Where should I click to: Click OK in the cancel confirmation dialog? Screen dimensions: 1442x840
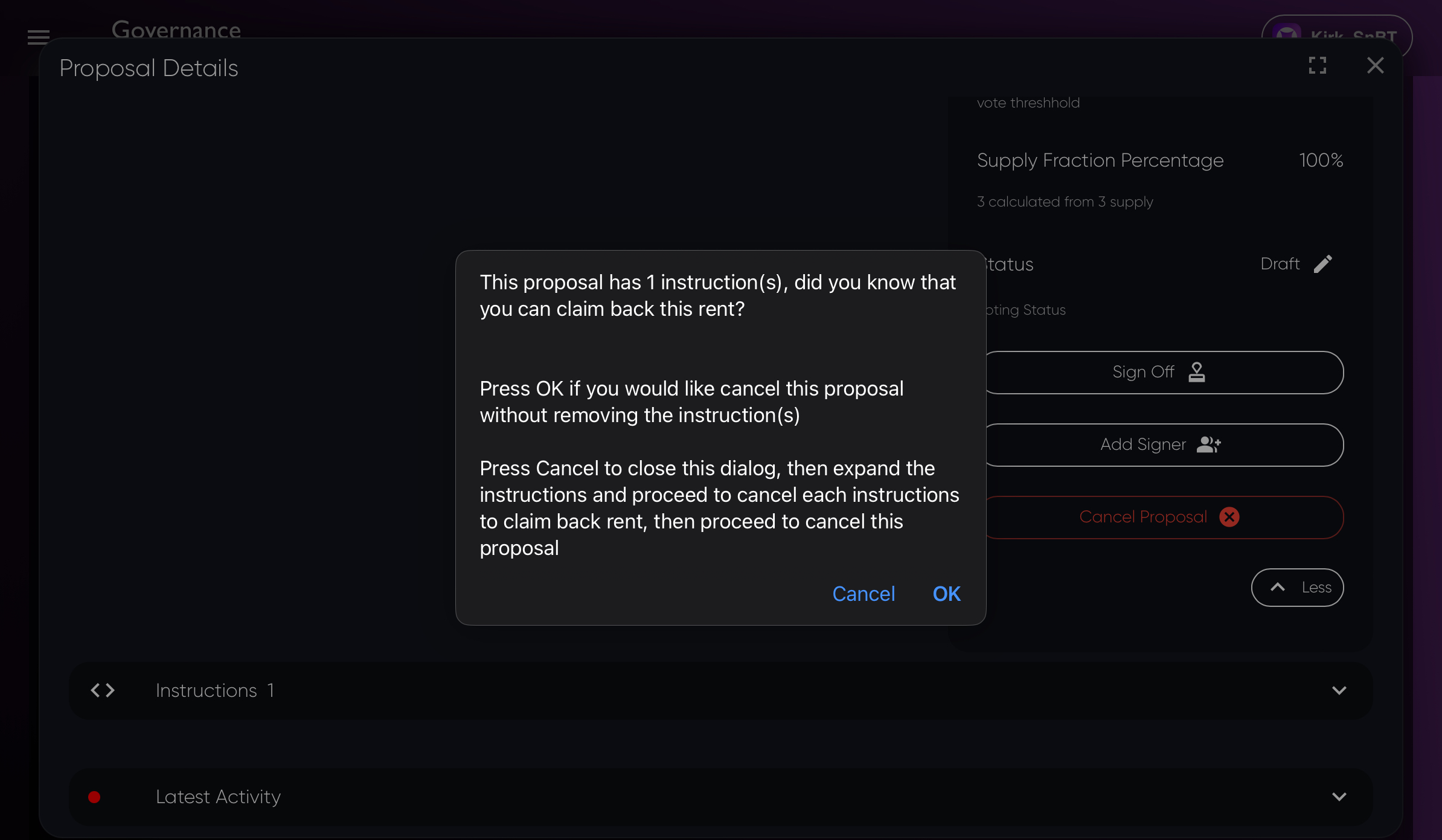tap(946, 594)
